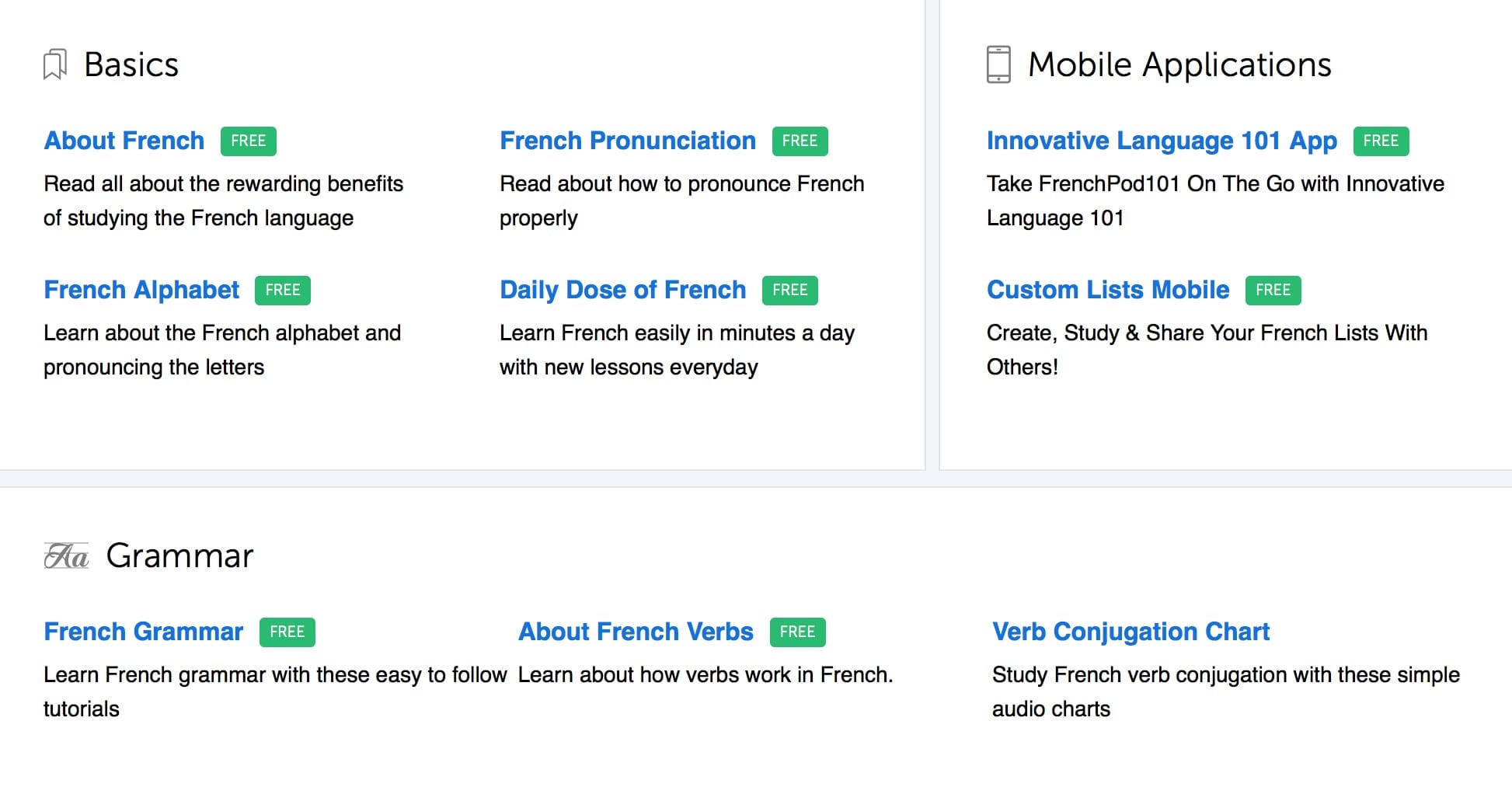This screenshot has width=1512, height=808.
Task: Click FREE badge next to About French
Action: pyautogui.click(x=248, y=141)
